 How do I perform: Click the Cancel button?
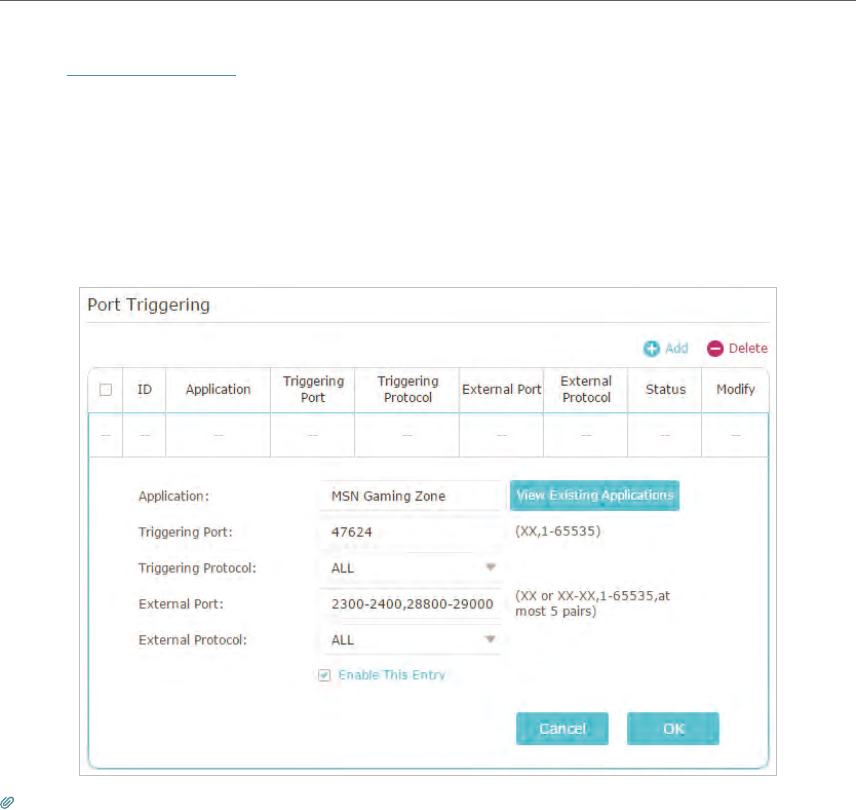562,729
